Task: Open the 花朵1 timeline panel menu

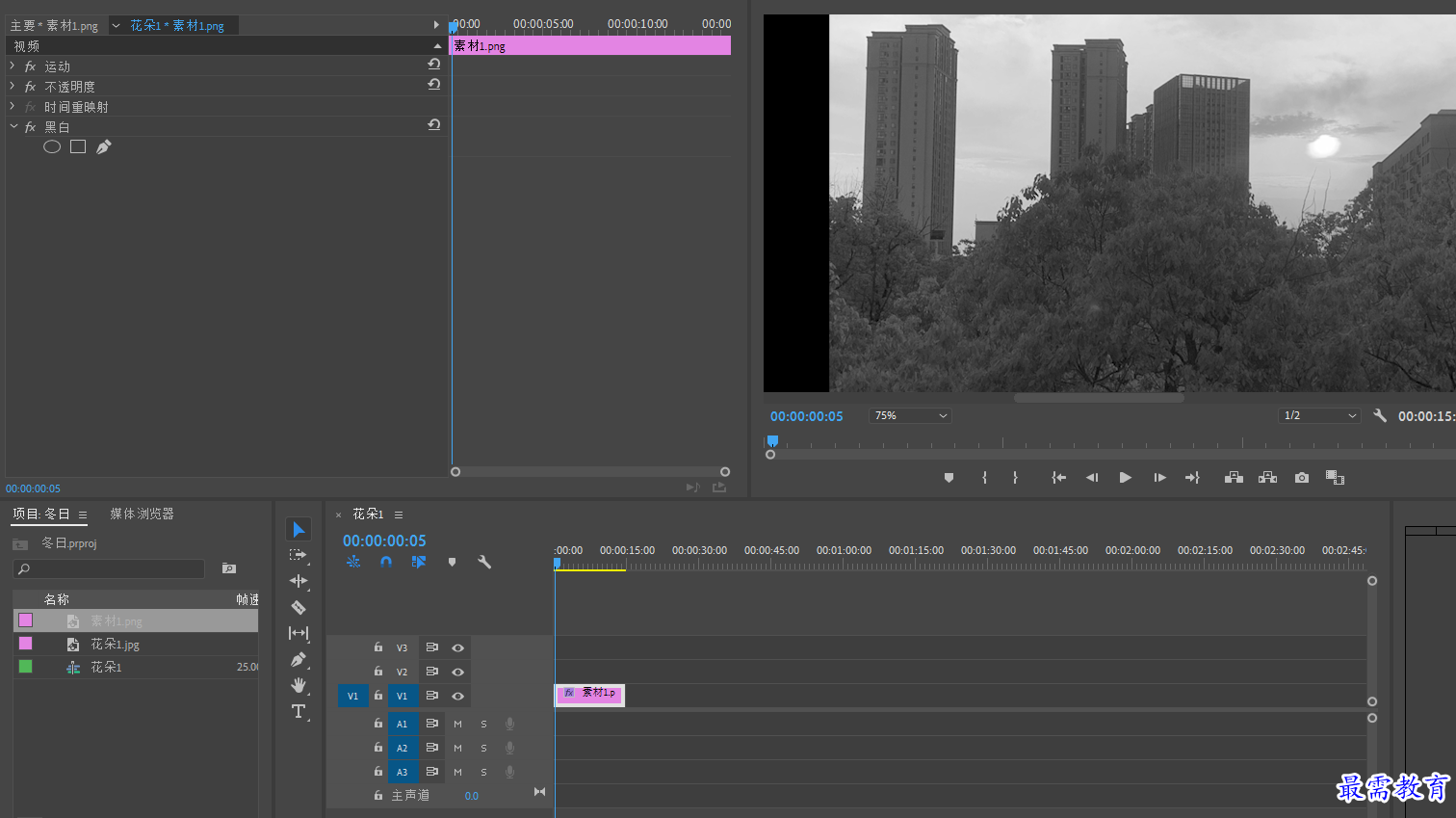Action: click(399, 515)
